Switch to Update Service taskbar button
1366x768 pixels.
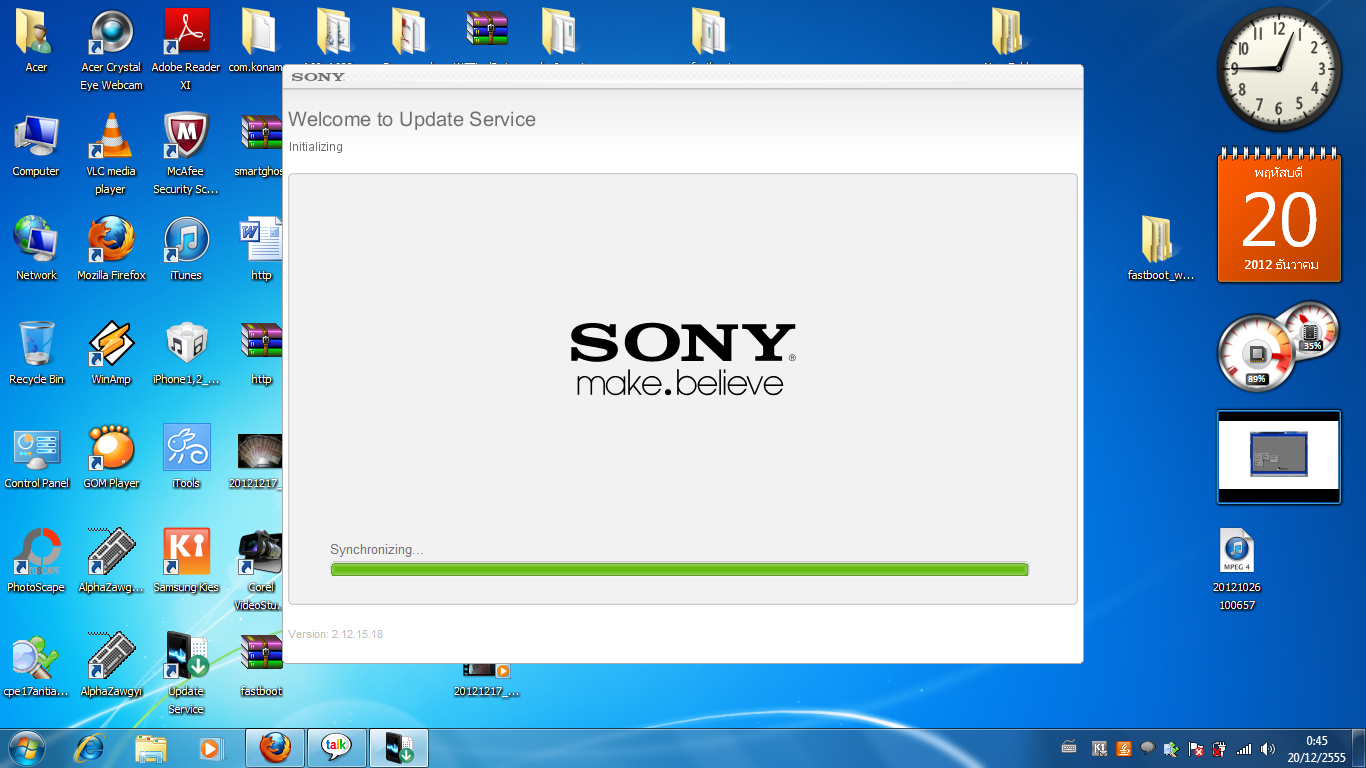pyautogui.click(x=398, y=748)
